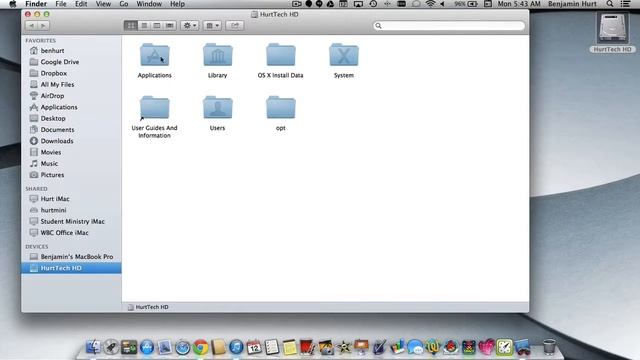
Task: Open Finder from the Dock
Action: [x=93, y=347]
